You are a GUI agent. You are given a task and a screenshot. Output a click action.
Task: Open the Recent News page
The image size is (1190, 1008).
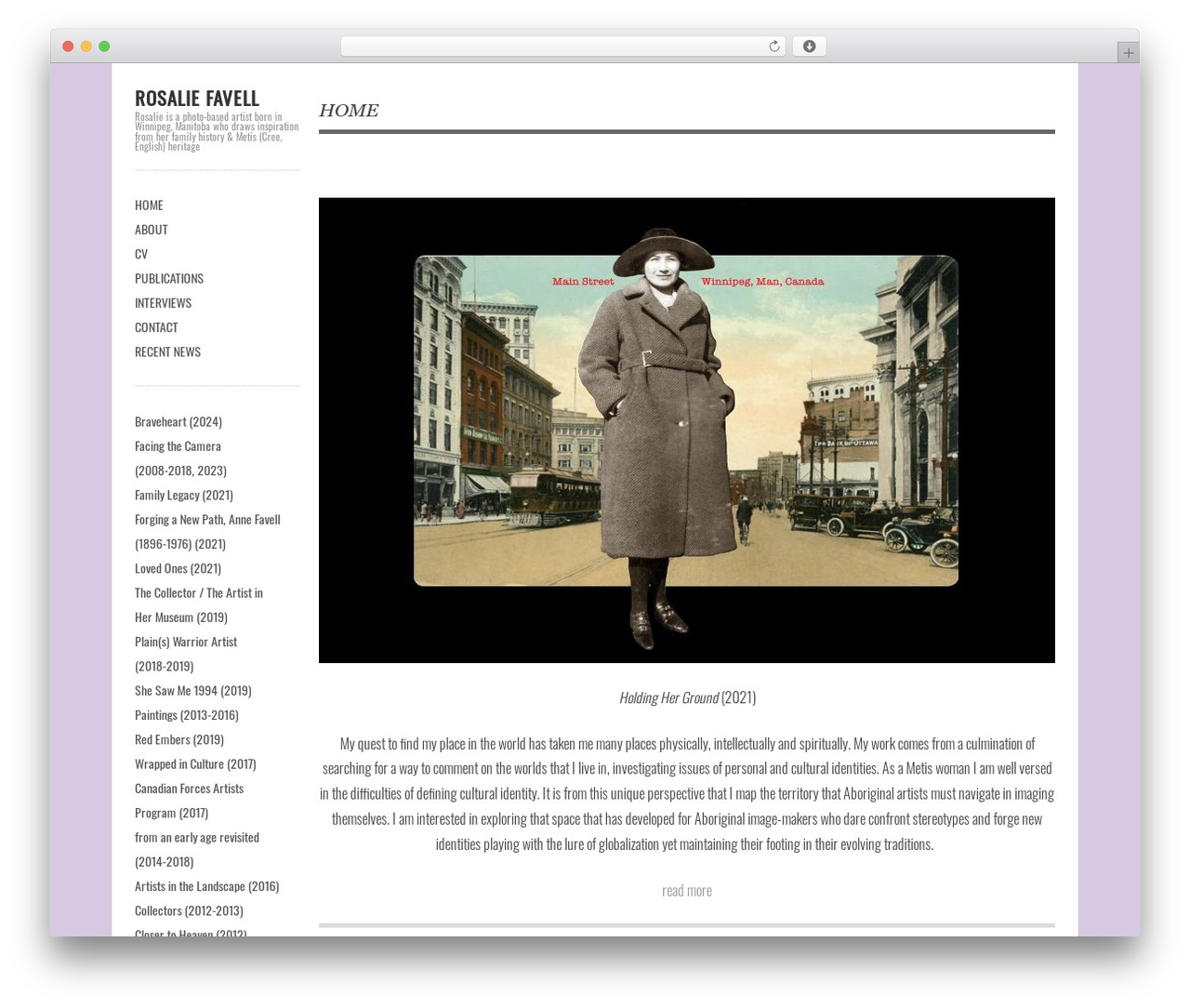[167, 351]
